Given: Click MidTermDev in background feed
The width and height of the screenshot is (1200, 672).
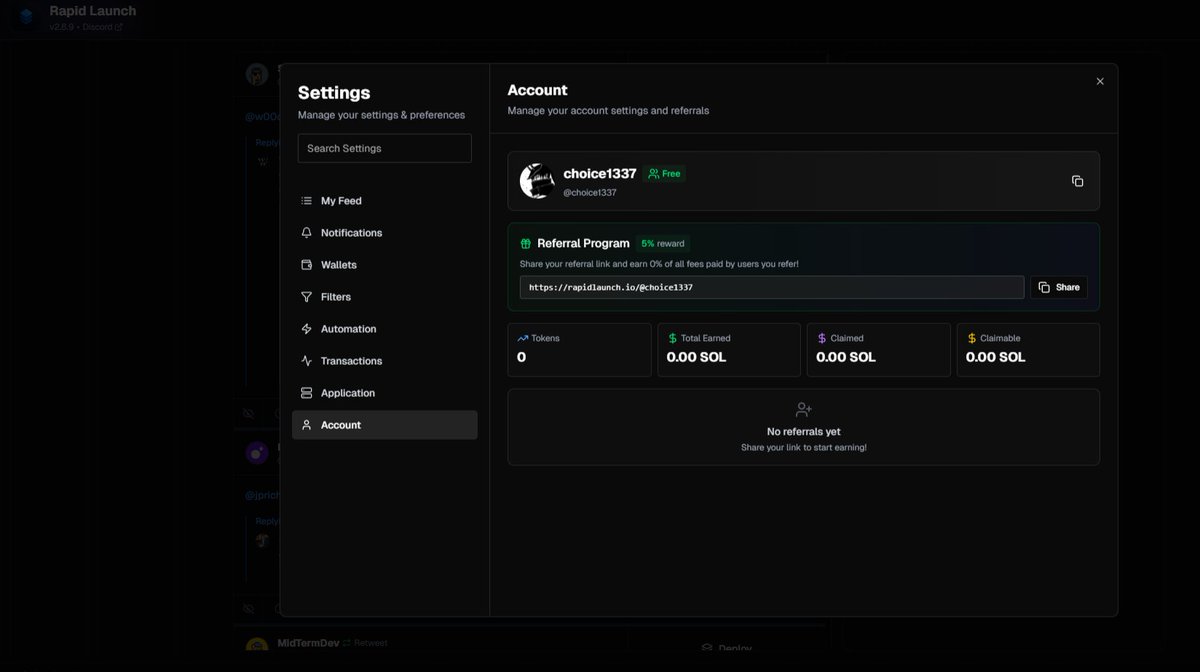Looking at the screenshot, I should click(x=308, y=643).
